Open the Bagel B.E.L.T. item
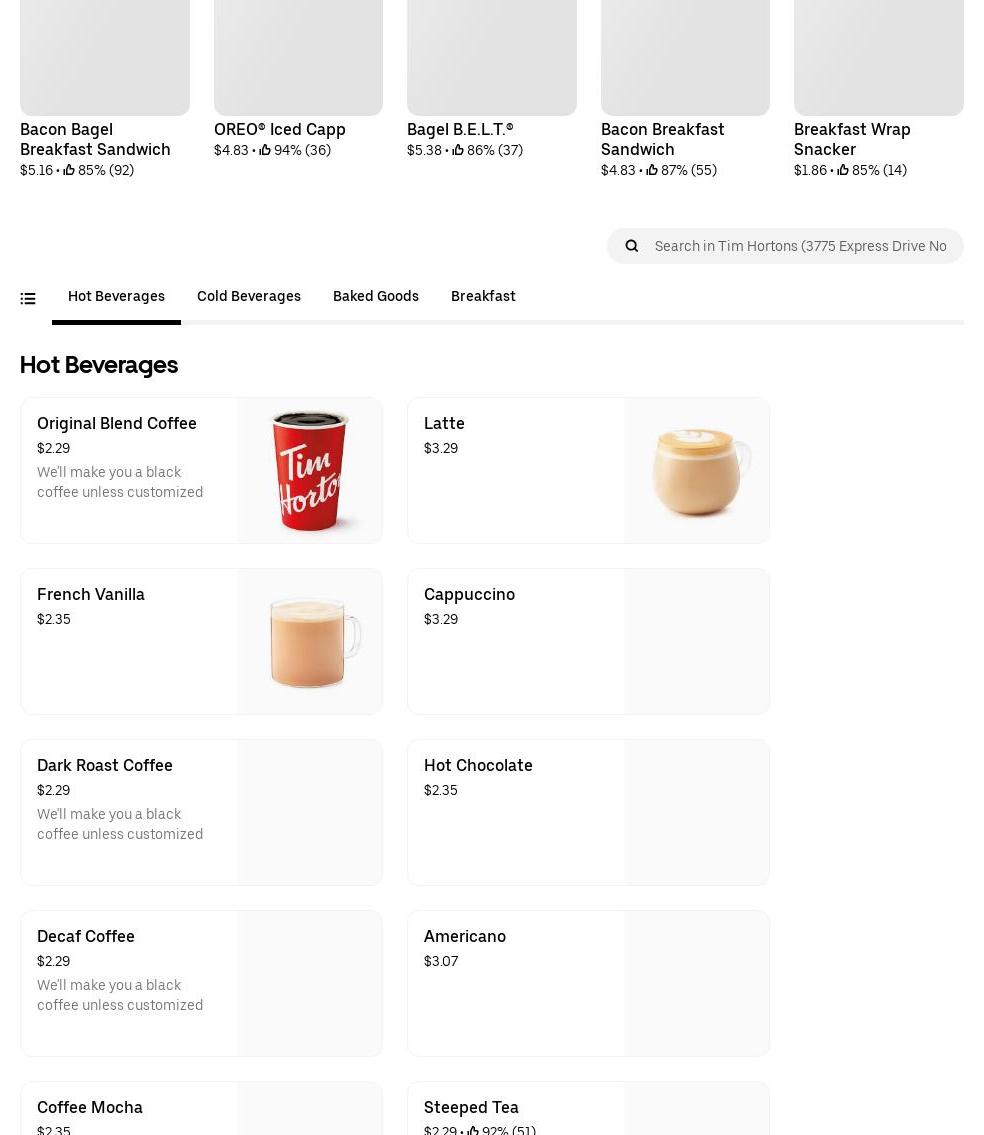 pyautogui.click(x=460, y=129)
